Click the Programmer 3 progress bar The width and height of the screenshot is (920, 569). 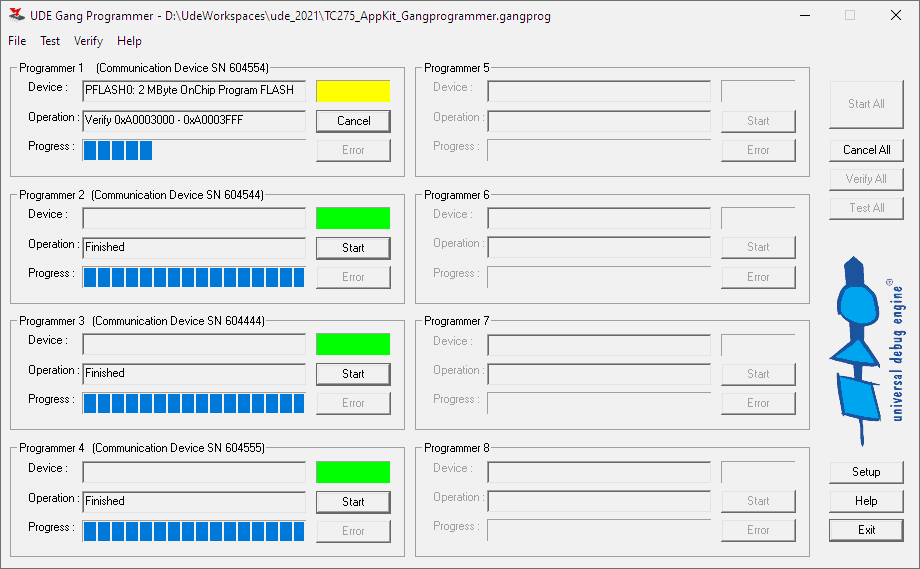coord(194,403)
